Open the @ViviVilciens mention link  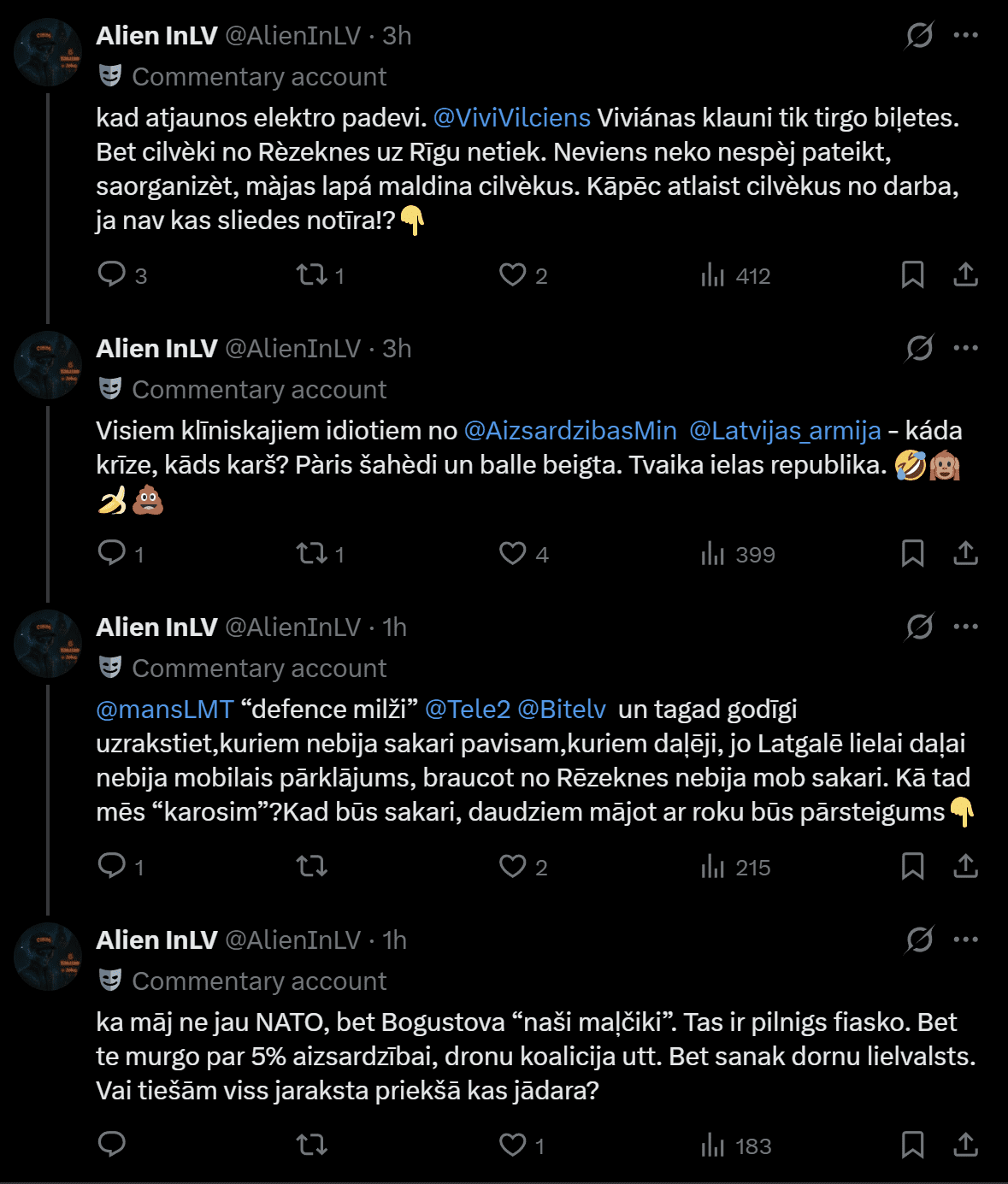pos(511,117)
